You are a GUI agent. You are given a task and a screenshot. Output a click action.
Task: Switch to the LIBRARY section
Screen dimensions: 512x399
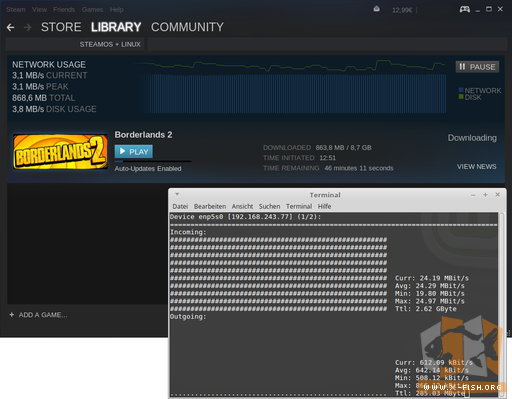[x=116, y=27]
